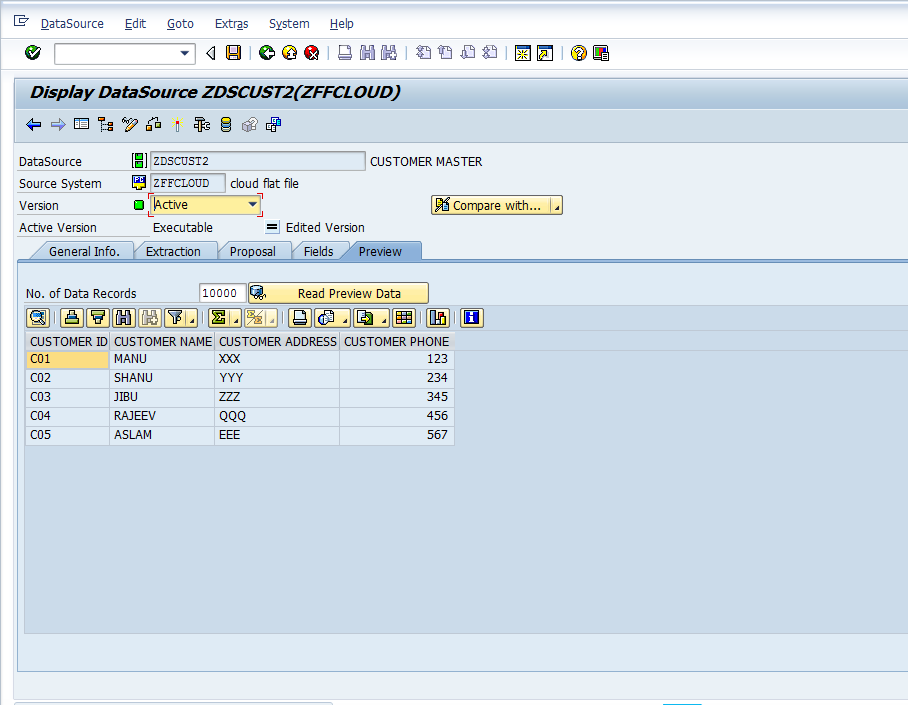The image size is (908, 705).
Task: Select the pencil edit icon below the title
Action: point(129,124)
